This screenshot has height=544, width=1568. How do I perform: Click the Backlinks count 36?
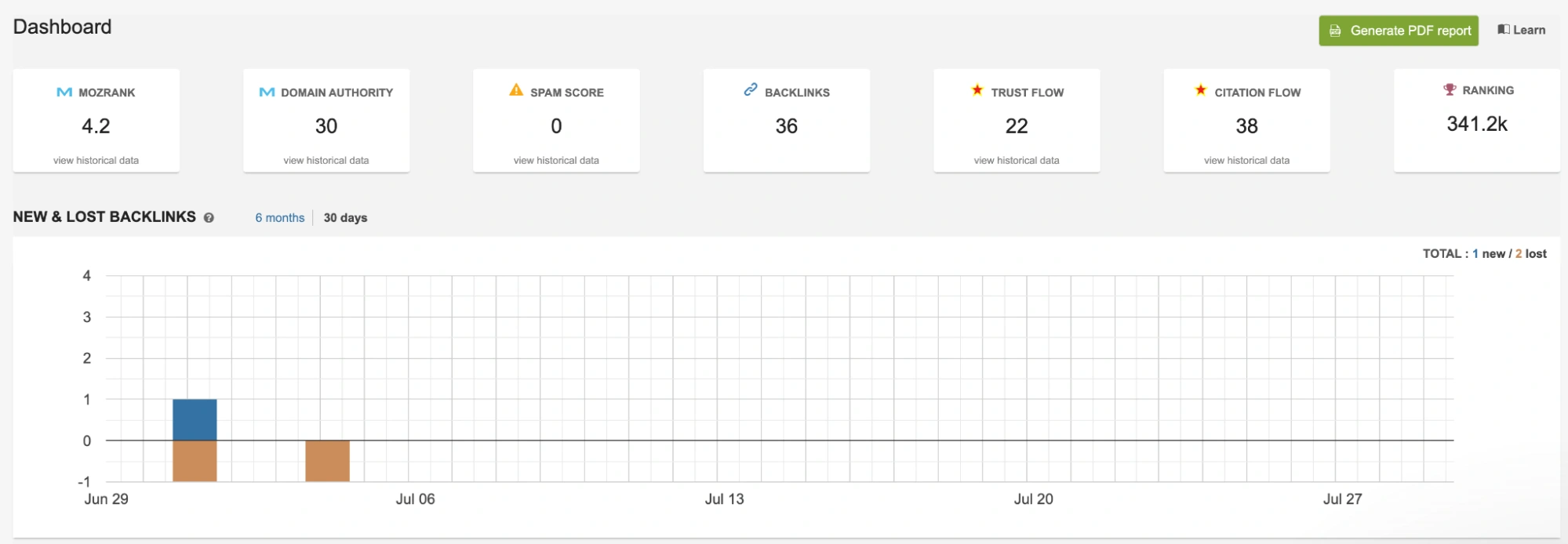[787, 126]
